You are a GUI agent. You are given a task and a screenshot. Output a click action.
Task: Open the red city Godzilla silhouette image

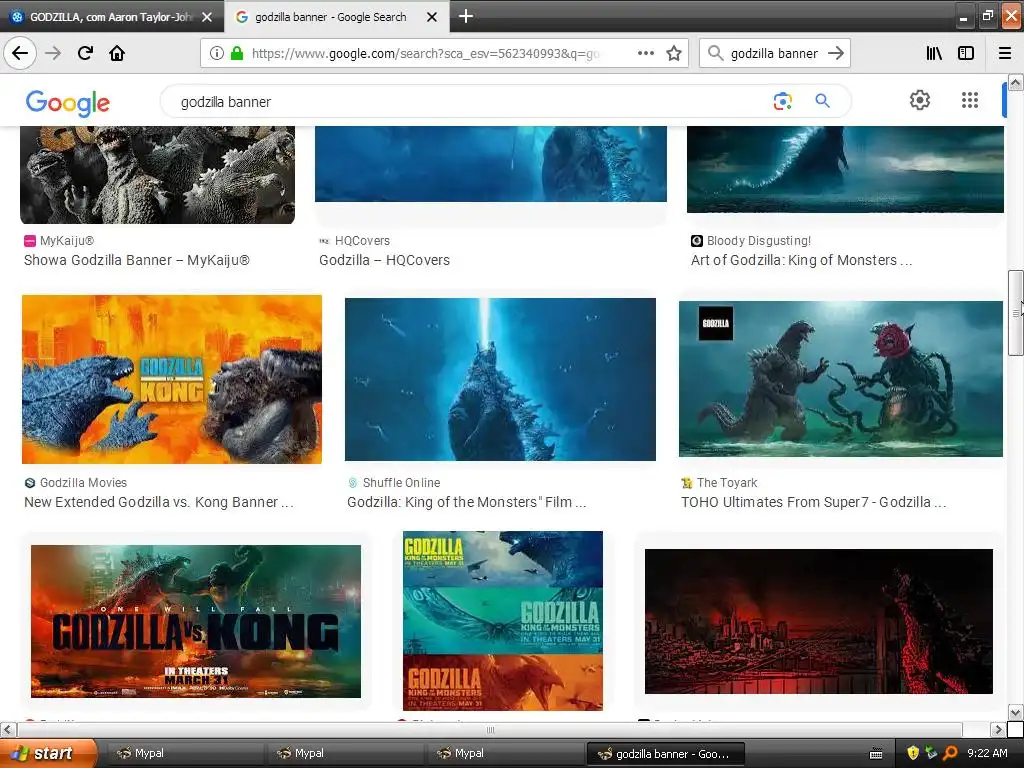pyautogui.click(x=819, y=621)
